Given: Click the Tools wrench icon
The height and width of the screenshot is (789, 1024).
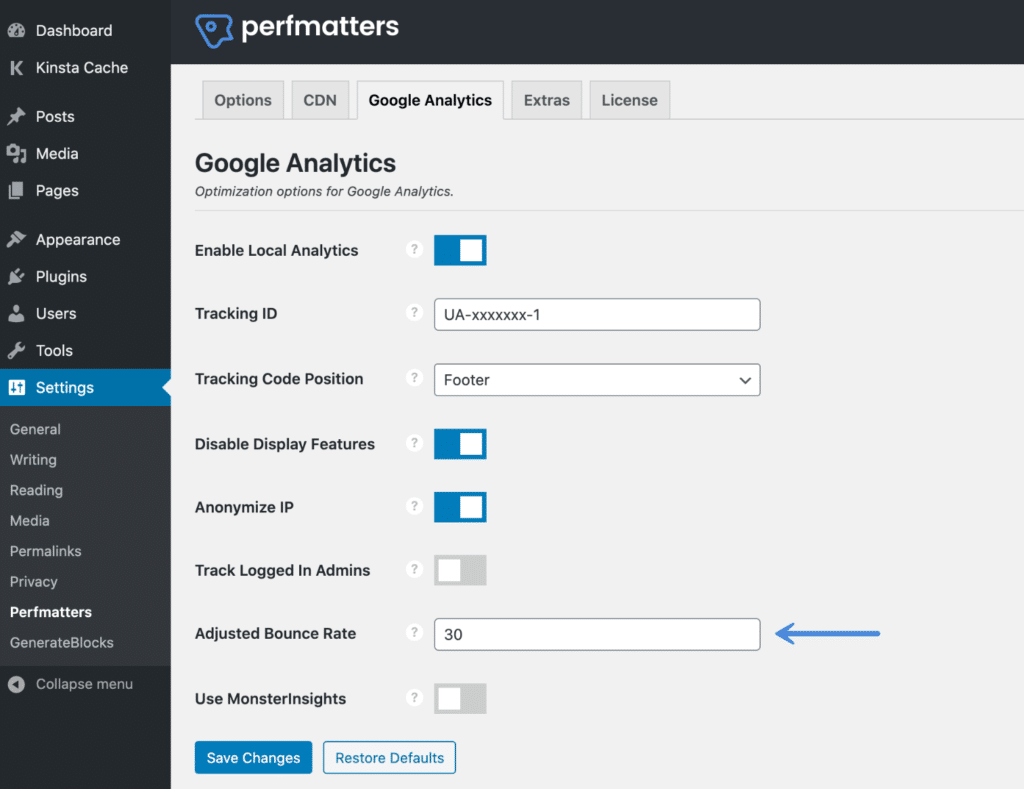Looking at the screenshot, I should [x=16, y=351].
